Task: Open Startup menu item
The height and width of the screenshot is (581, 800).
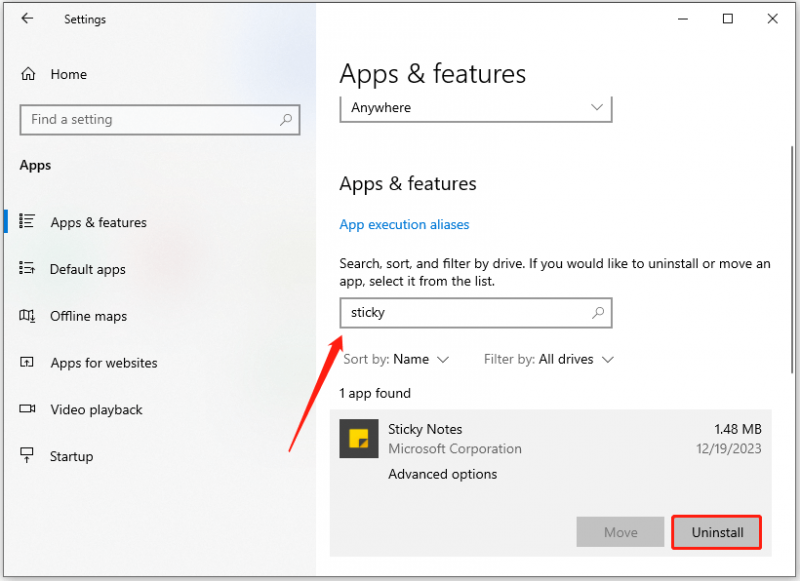Action: pos(71,457)
